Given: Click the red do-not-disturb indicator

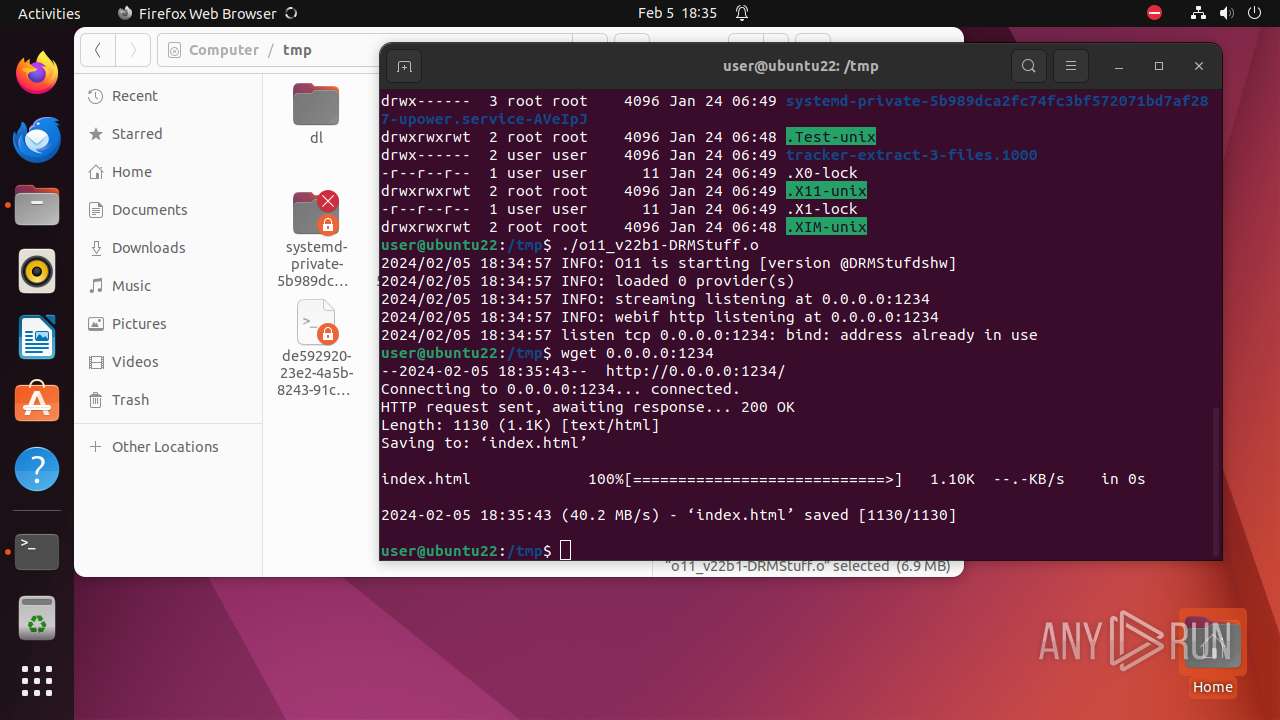Looking at the screenshot, I should [1154, 13].
